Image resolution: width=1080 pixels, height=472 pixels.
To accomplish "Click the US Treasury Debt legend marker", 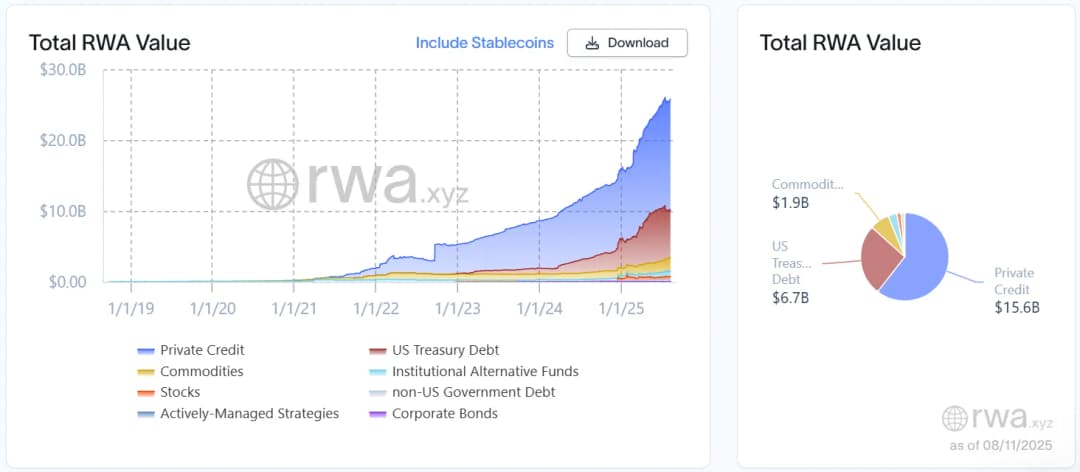I will (x=377, y=351).
